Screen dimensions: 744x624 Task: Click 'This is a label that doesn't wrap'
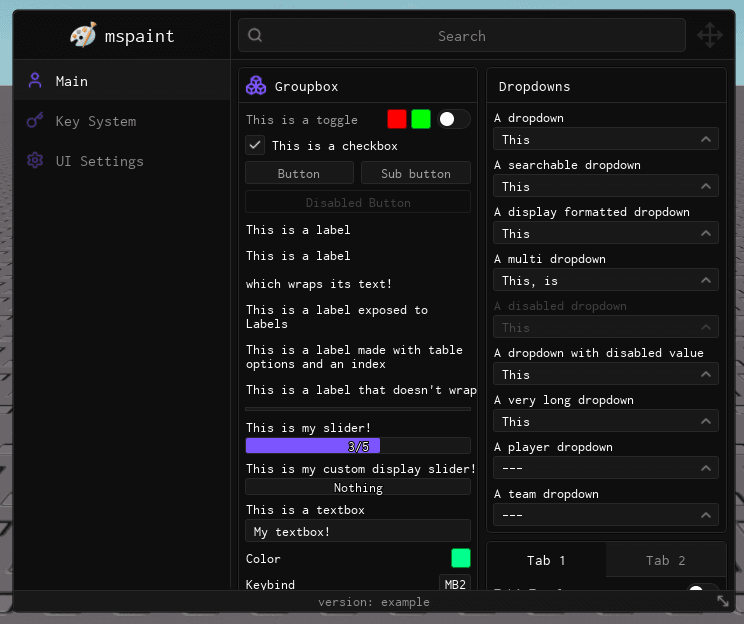(361, 390)
